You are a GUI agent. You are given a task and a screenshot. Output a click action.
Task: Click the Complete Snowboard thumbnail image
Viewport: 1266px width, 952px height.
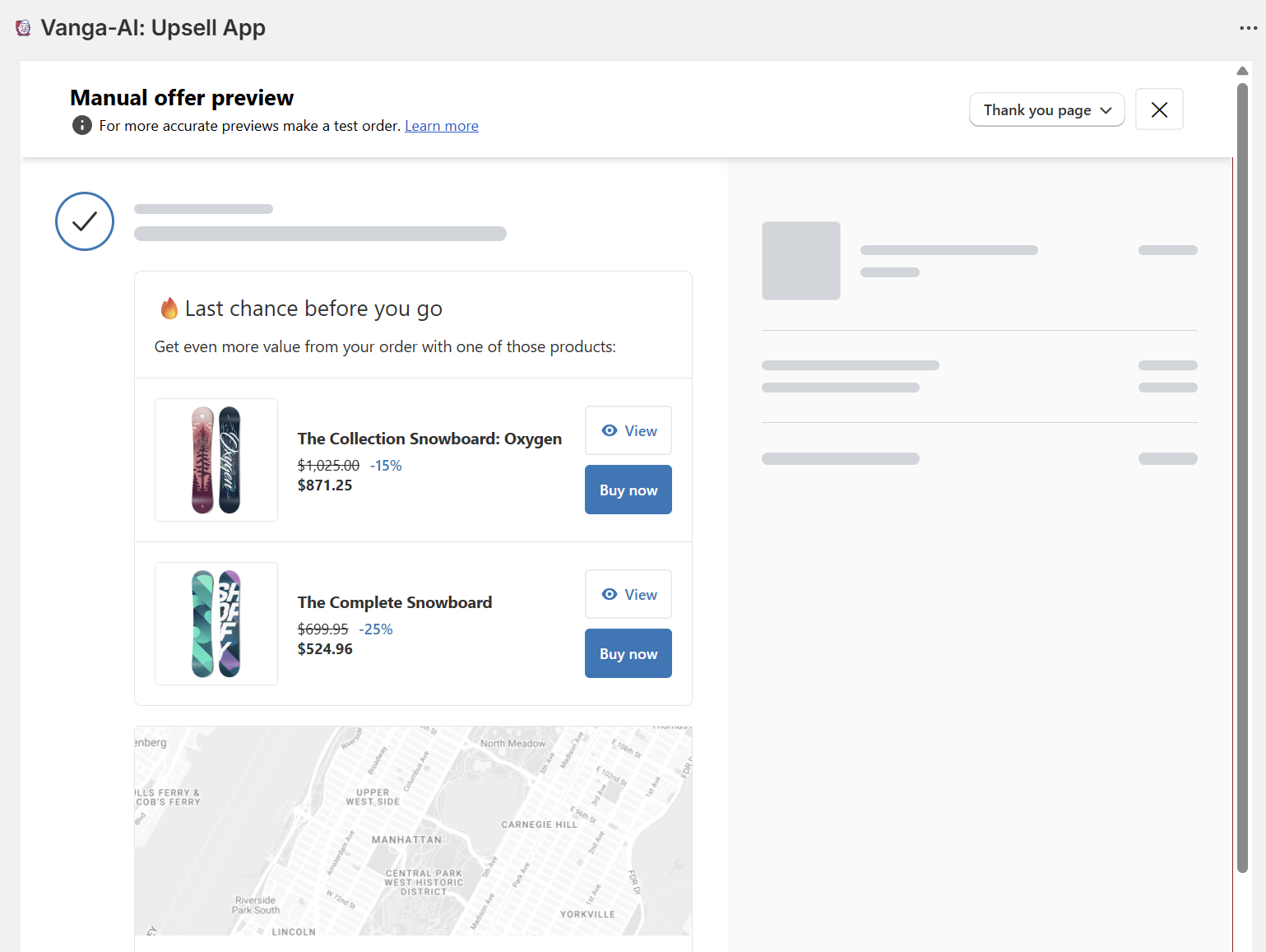pos(216,624)
